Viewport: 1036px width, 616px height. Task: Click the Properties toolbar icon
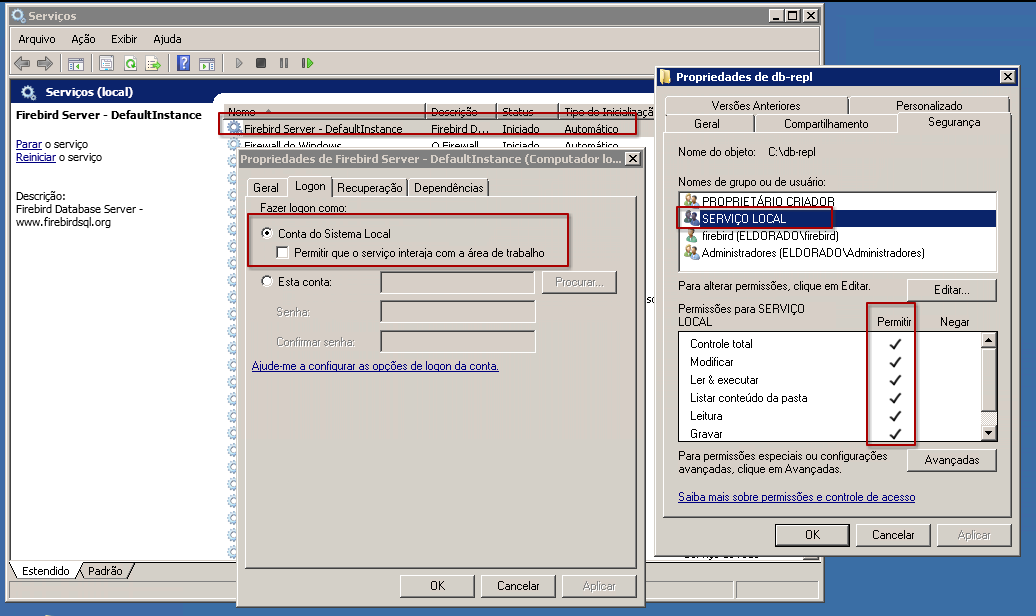click(x=107, y=62)
